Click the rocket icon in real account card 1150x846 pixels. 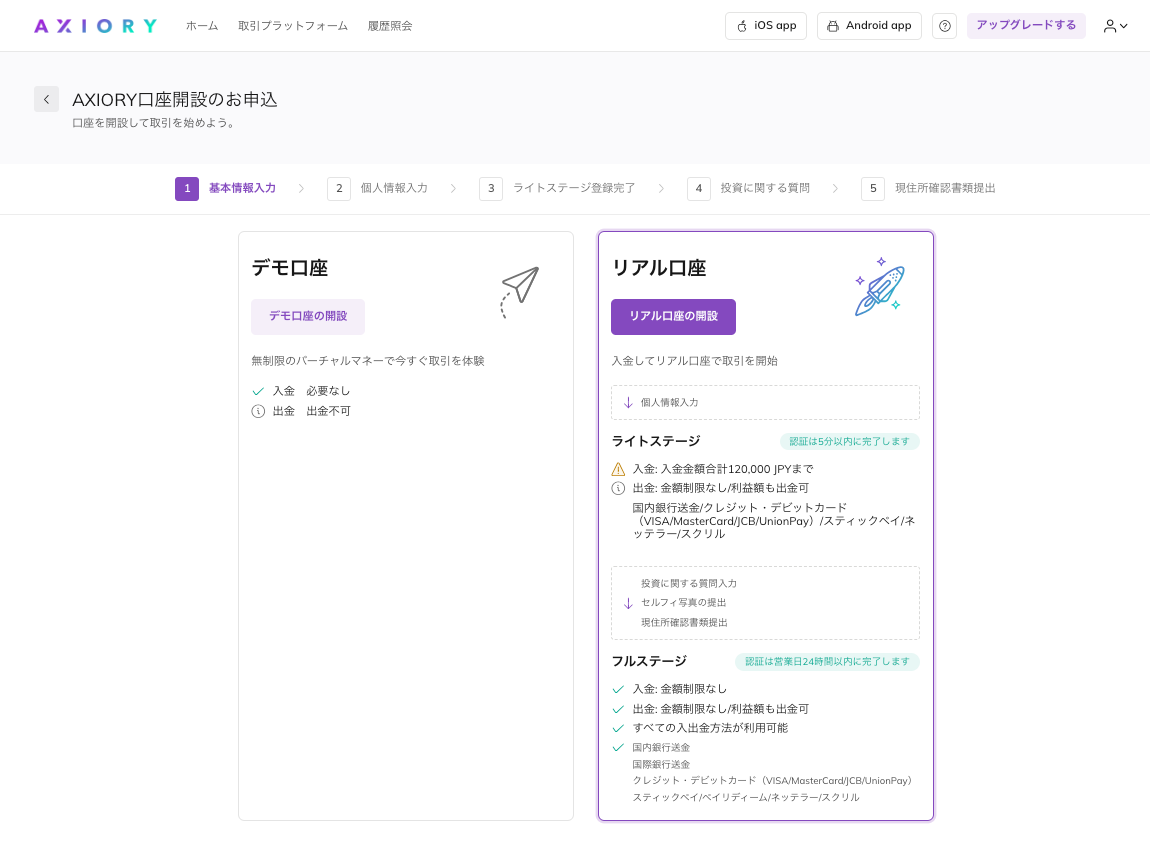tap(879, 287)
